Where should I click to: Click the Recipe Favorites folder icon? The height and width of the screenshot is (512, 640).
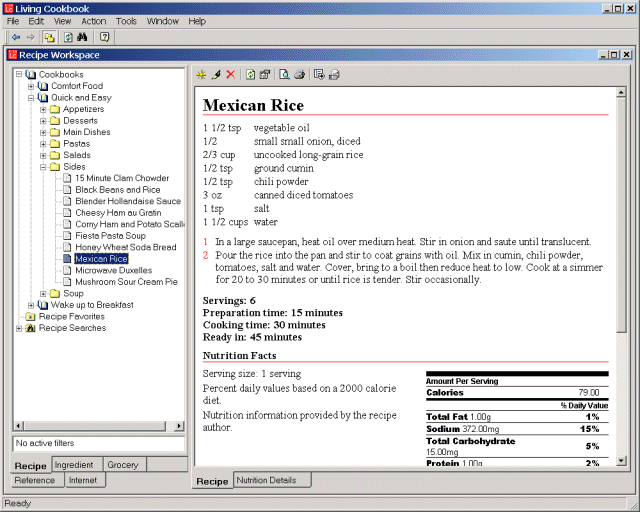30,317
